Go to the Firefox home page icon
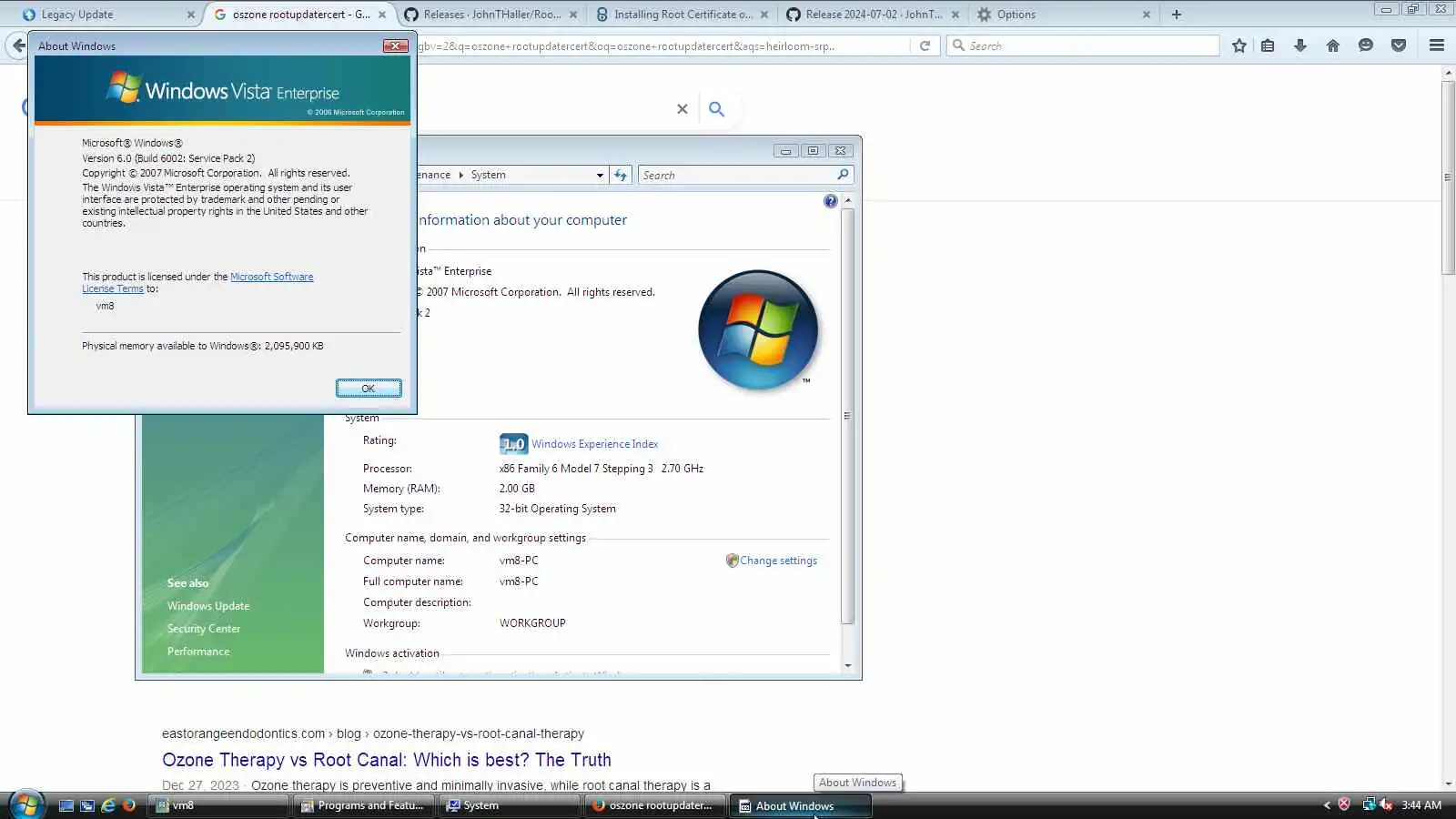The width and height of the screenshot is (1456, 819). [x=1333, y=45]
